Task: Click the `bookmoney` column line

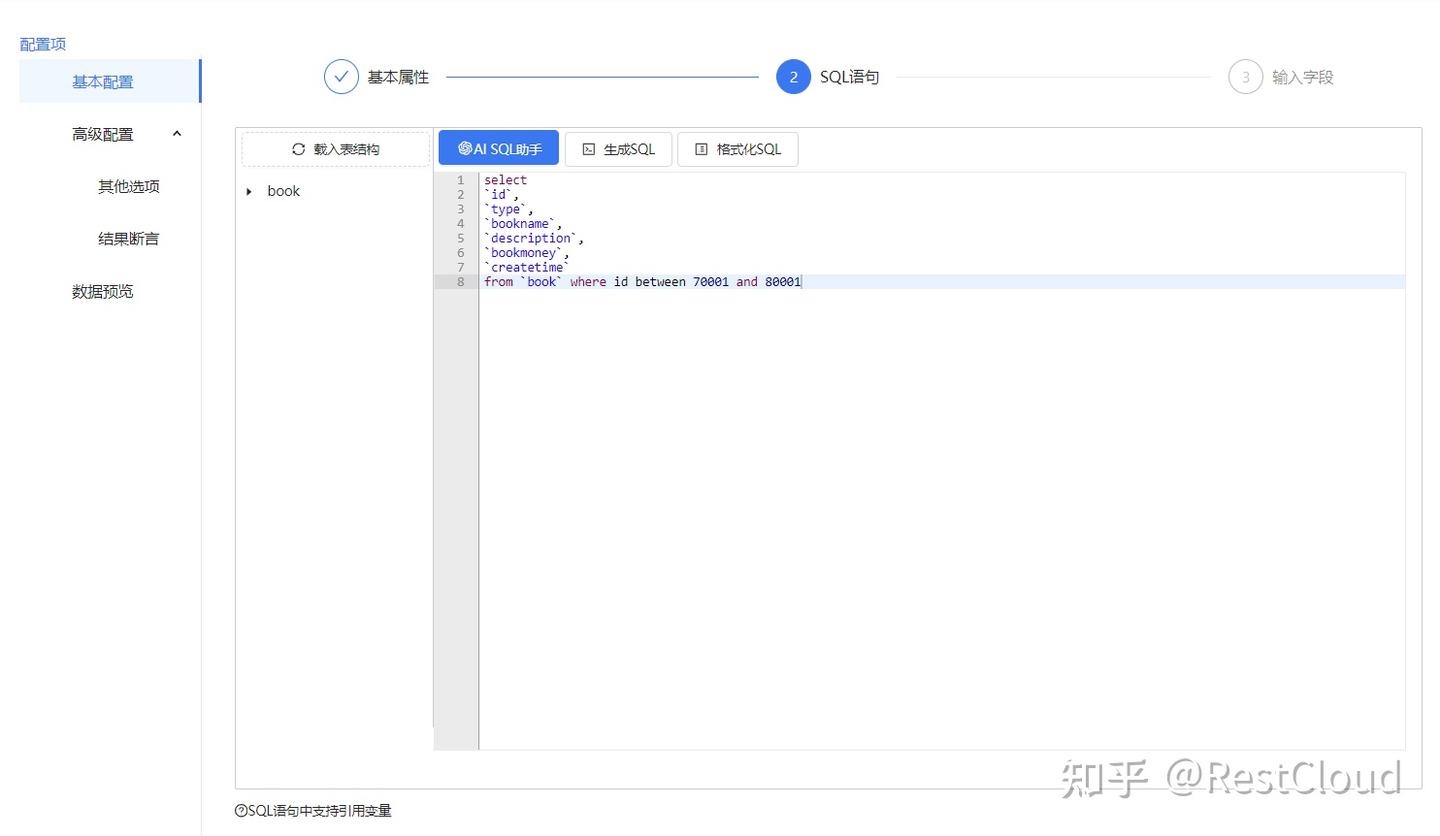Action: click(x=526, y=253)
